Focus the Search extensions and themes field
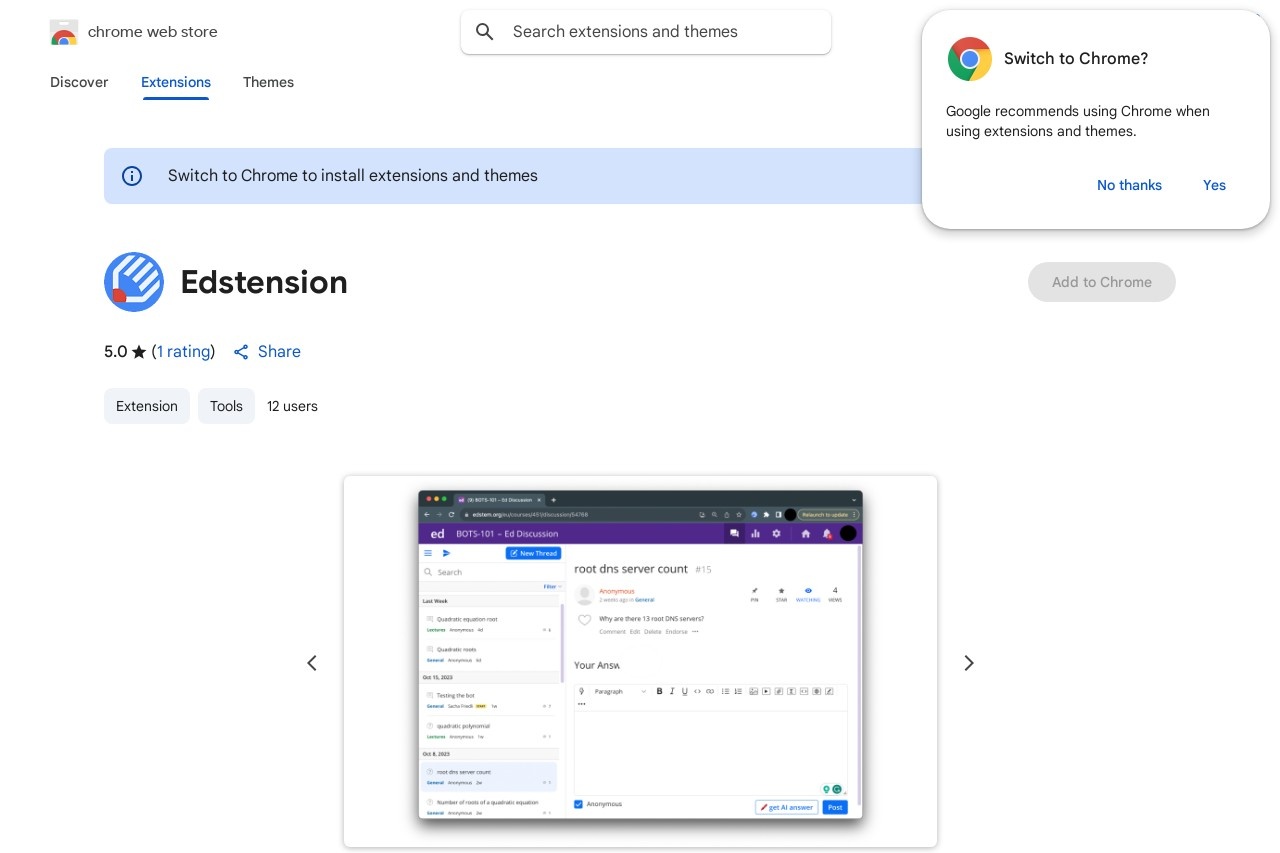Viewport: 1280px width, 853px height. [646, 32]
